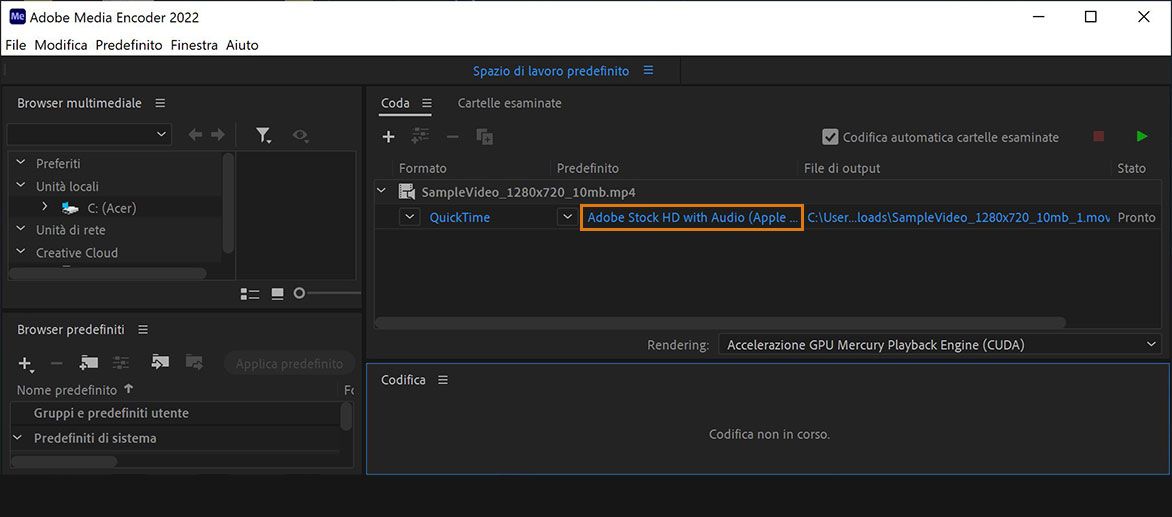Screen dimensions: 1172x517
Task: Collapse the SampleVideo_1280x720_10mb.mp4 queue item
Action: (382, 191)
